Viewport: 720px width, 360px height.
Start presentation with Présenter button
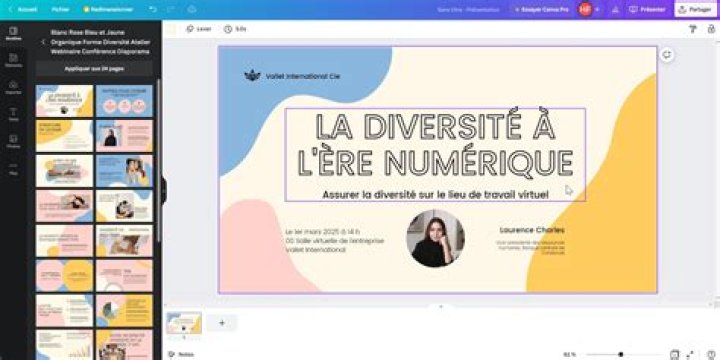(647, 9)
